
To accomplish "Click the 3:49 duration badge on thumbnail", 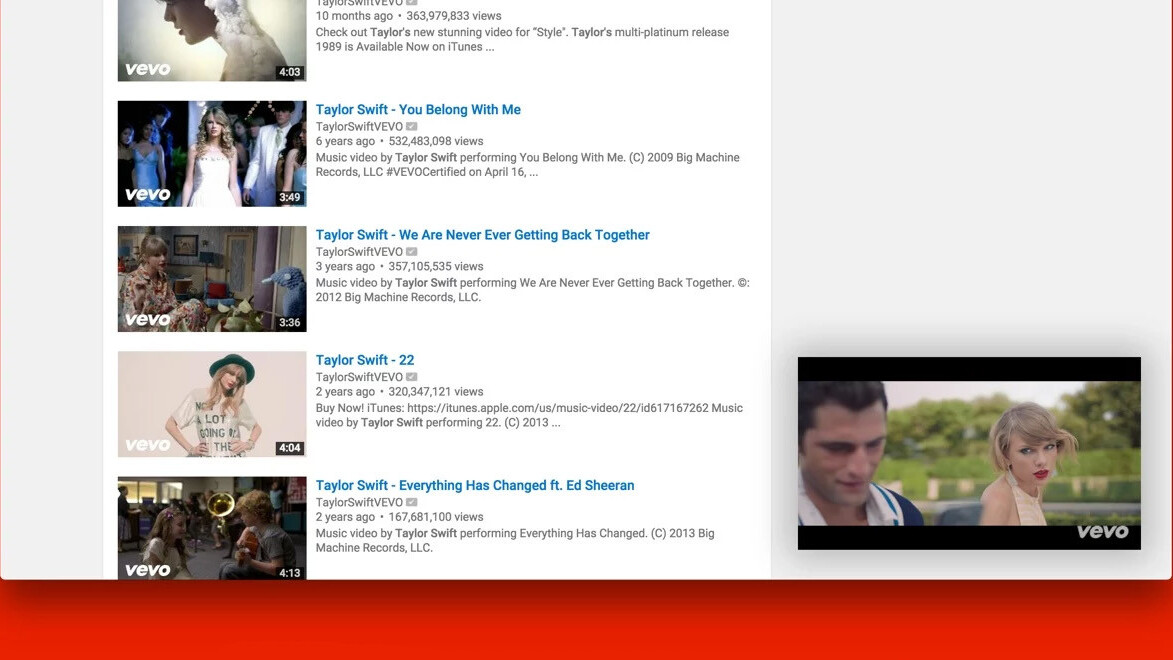I will (289, 197).
